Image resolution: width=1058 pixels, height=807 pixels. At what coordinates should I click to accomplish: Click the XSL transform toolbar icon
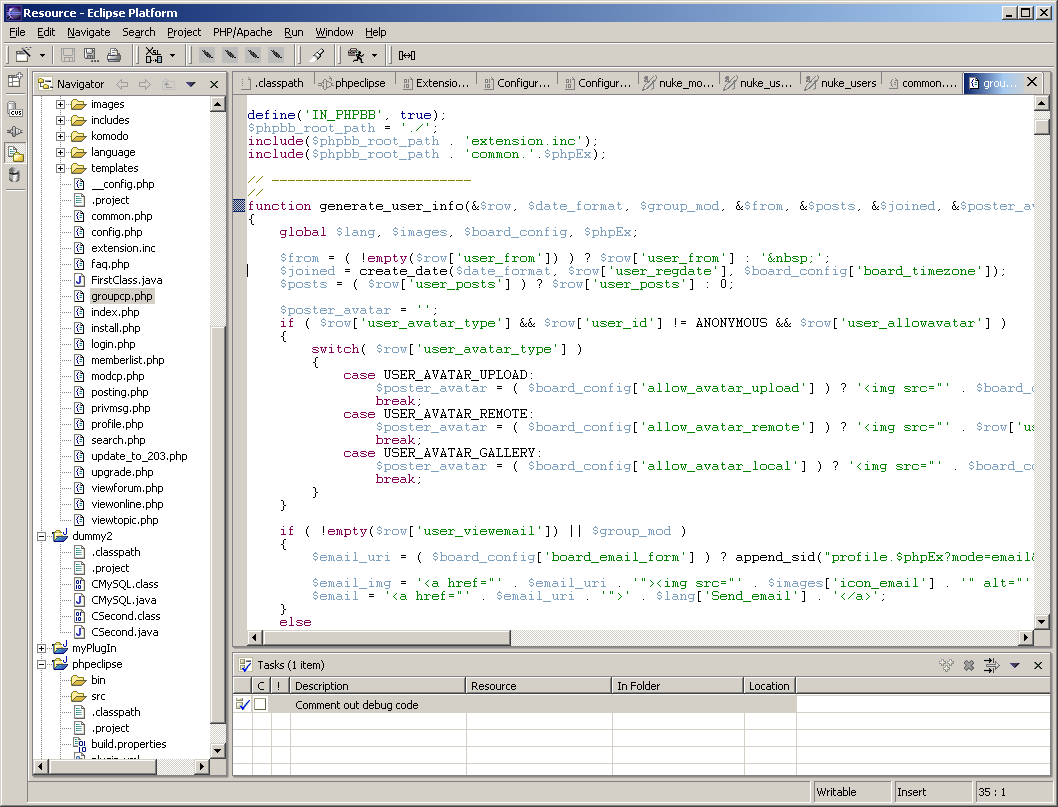(x=154, y=55)
